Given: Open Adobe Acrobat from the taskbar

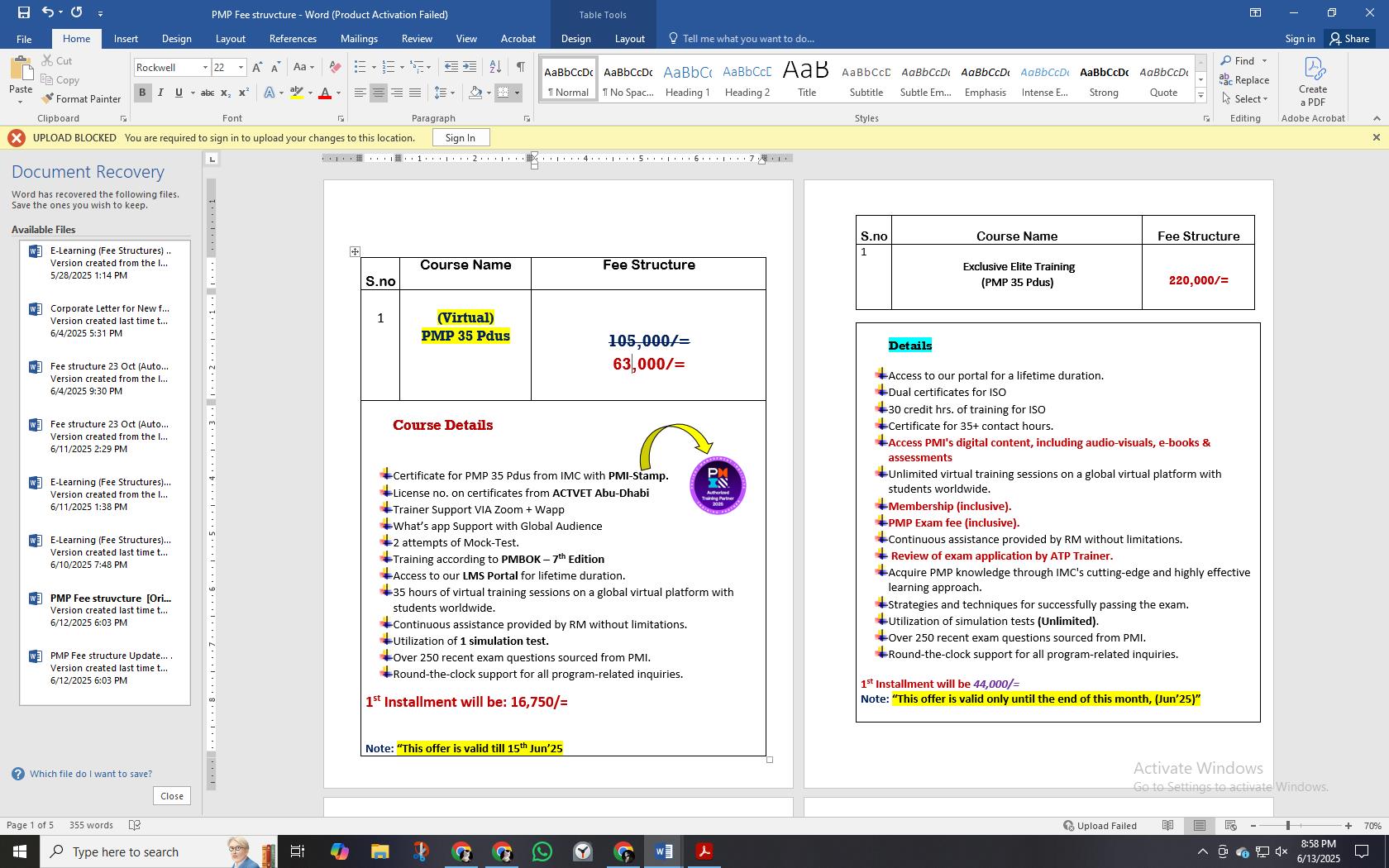Looking at the screenshot, I should pyautogui.click(x=704, y=851).
